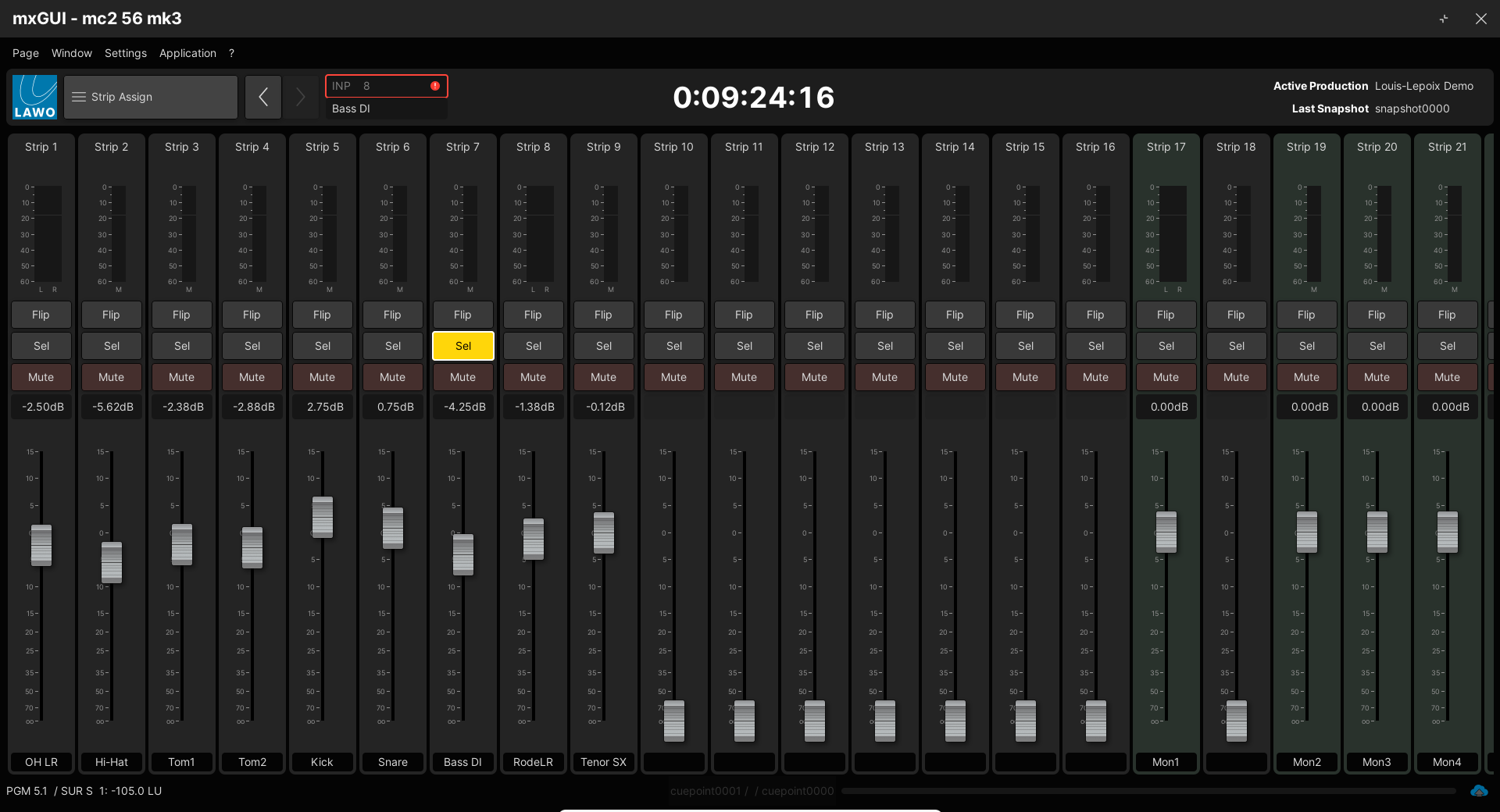Open the Page menu
The image size is (1500, 812).
(x=26, y=53)
